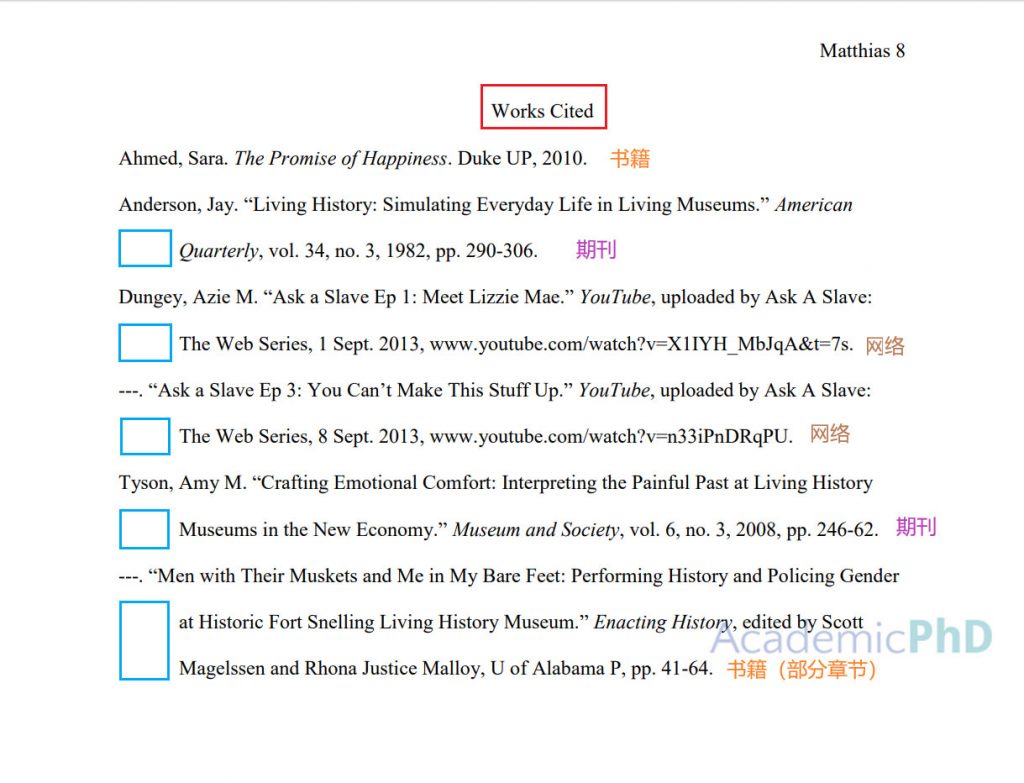Select the italic title "The Promise of Happiness"
The width and height of the screenshot is (1024, 783).
340,159
